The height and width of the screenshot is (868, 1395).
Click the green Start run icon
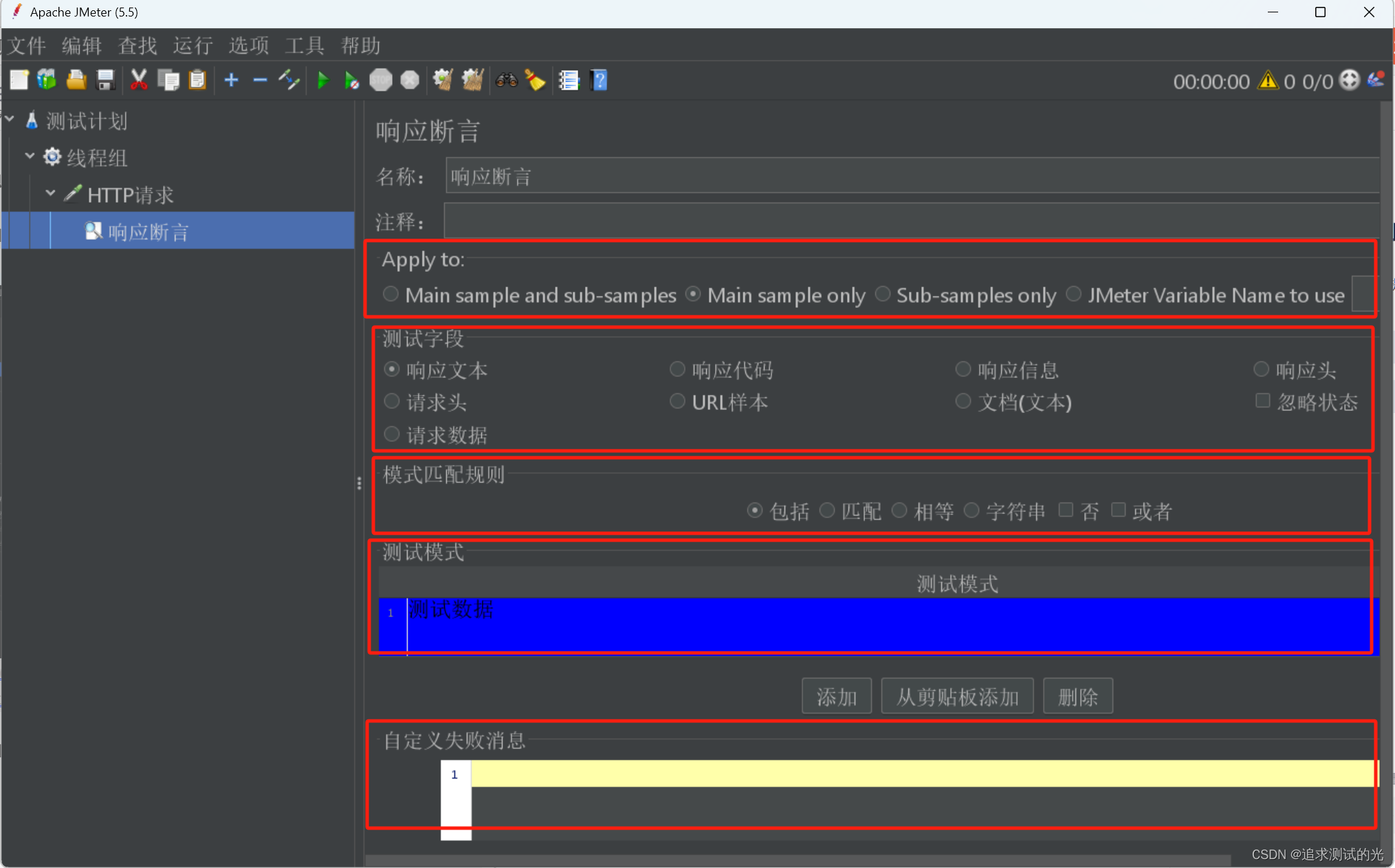pos(322,80)
